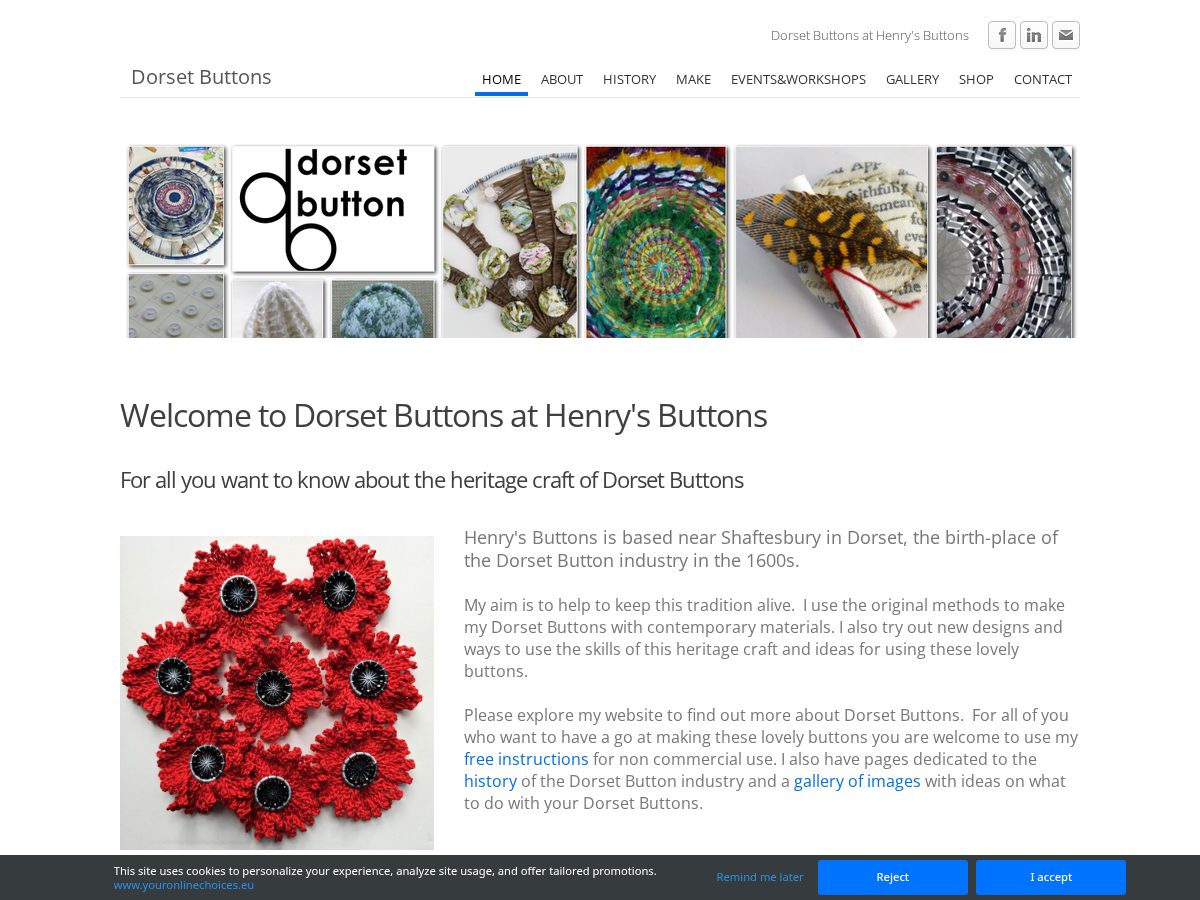Follow the free instructions link
Viewport: 1200px width, 900px height.
[526, 759]
